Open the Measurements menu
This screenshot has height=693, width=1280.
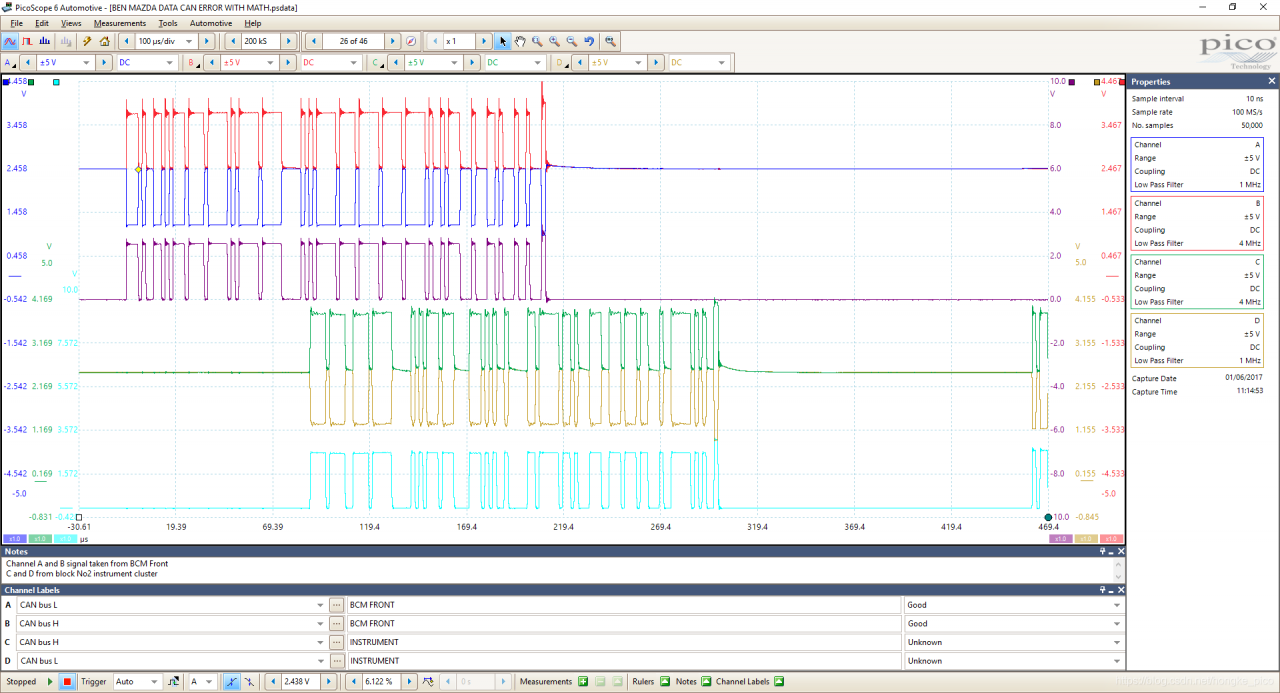point(120,23)
